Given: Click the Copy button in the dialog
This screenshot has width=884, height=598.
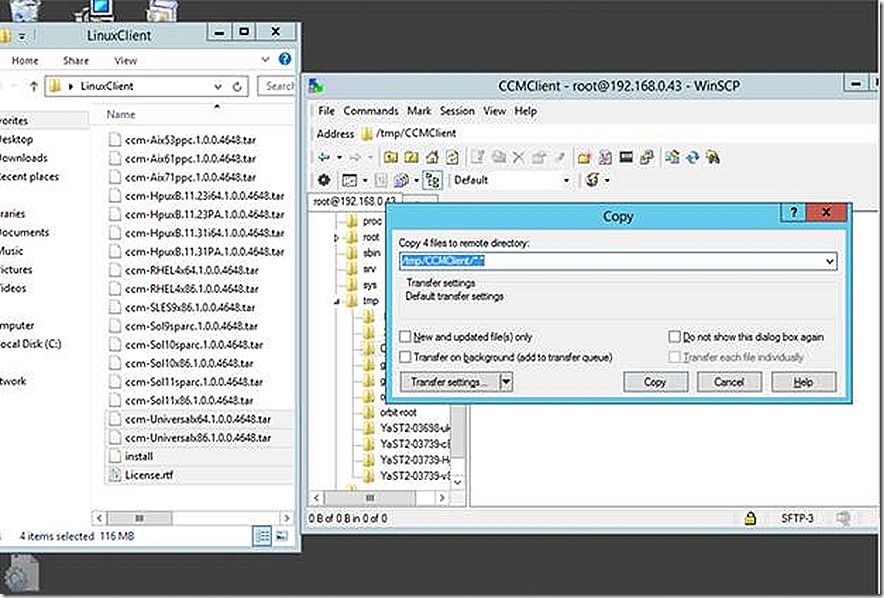Looking at the screenshot, I should pyautogui.click(x=655, y=382).
